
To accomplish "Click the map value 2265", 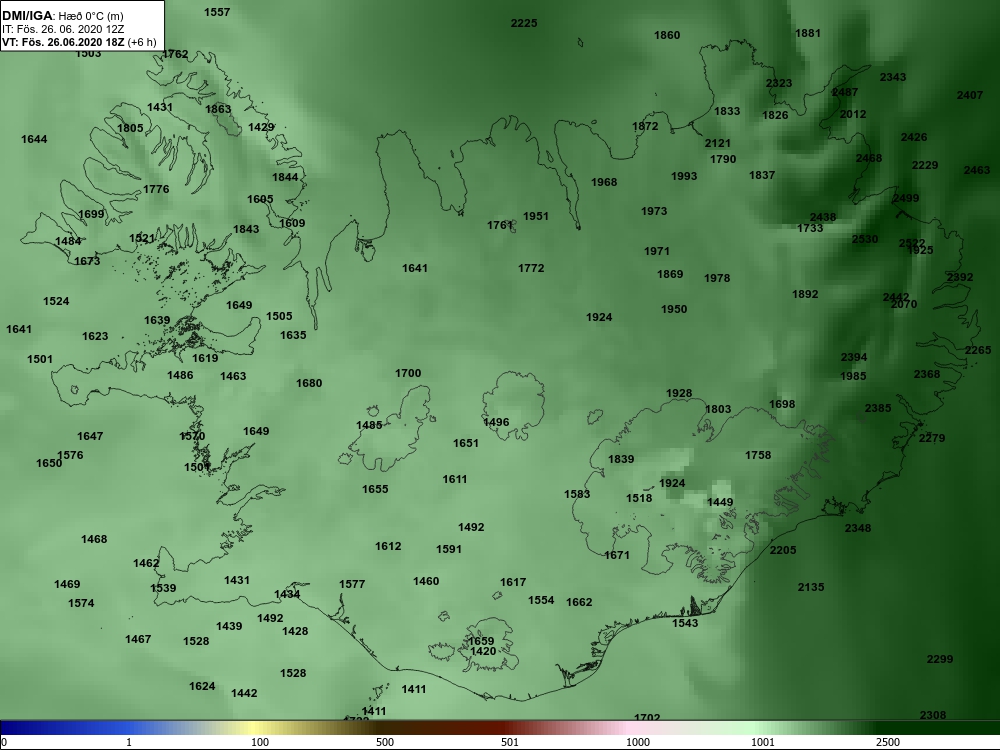I will tap(978, 350).
